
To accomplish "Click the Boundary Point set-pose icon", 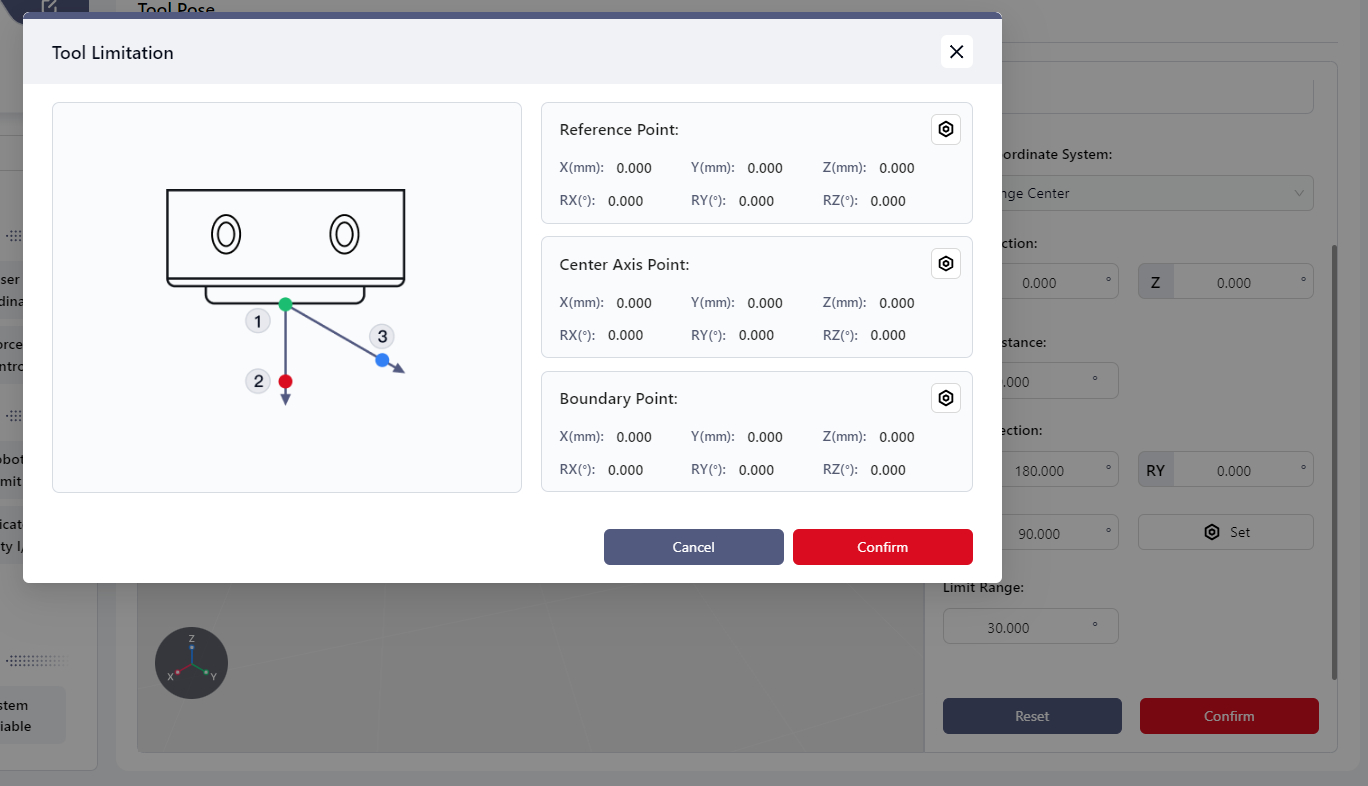I will (x=946, y=398).
